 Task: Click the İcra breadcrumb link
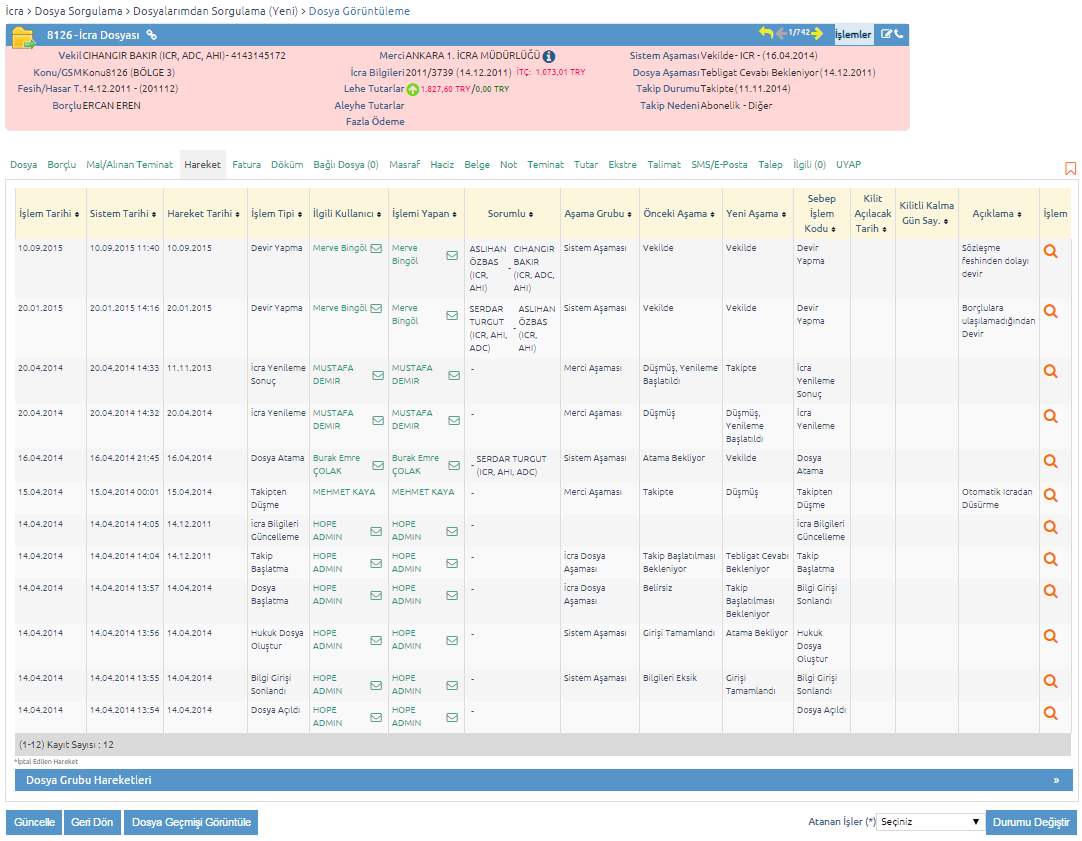point(14,11)
